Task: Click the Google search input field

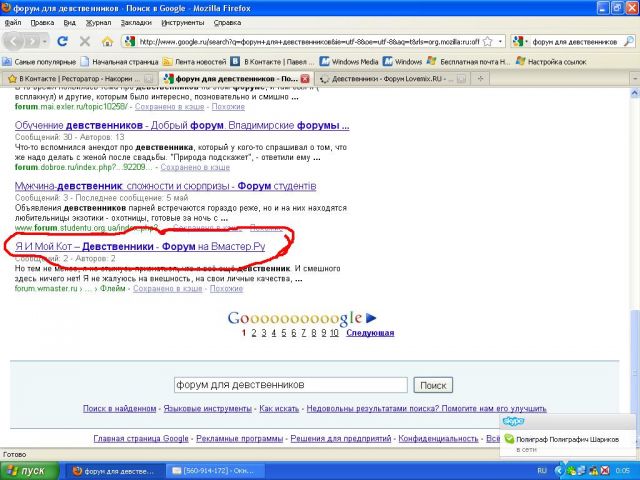Action: 290,385
